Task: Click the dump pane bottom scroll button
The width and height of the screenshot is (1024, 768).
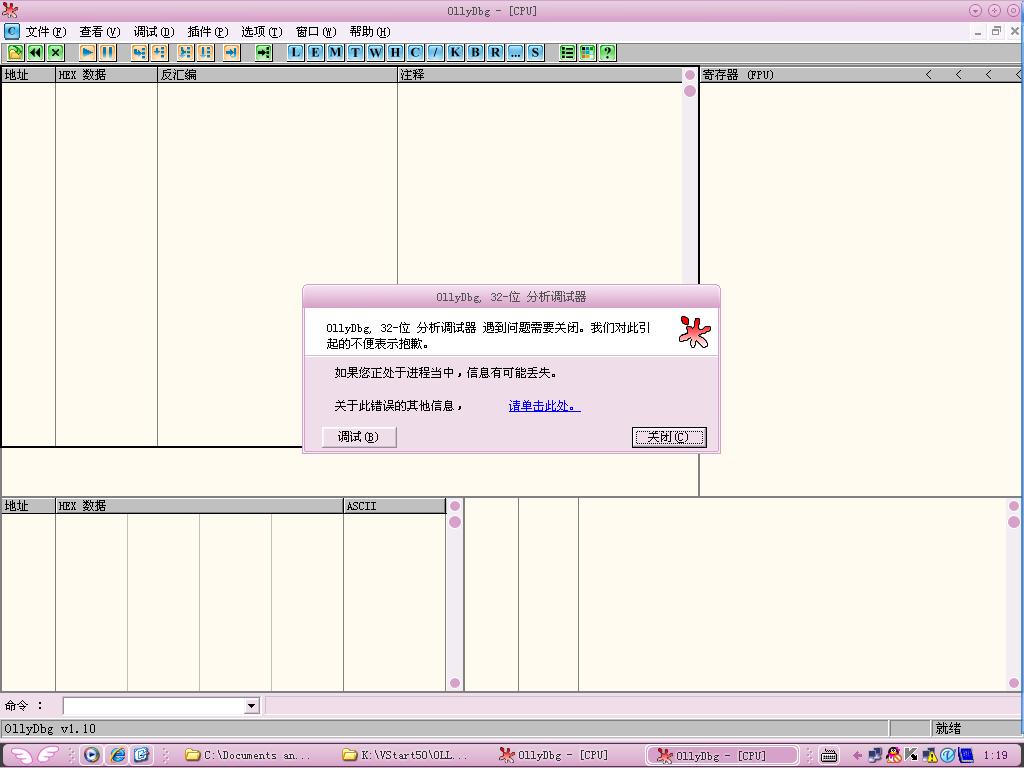Action: (x=455, y=683)
